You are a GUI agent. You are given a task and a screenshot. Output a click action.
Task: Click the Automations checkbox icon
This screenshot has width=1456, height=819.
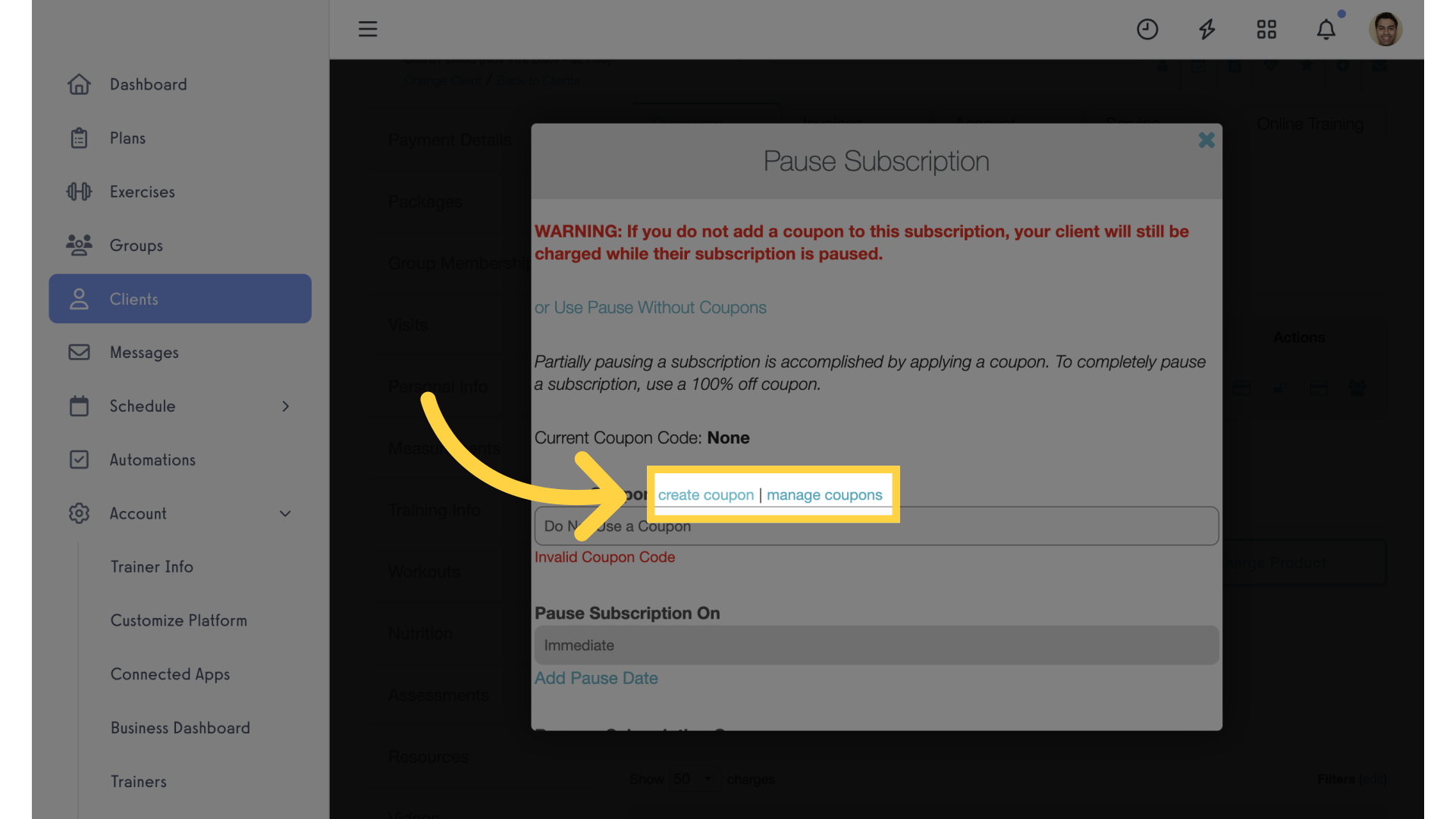(79, 460)
